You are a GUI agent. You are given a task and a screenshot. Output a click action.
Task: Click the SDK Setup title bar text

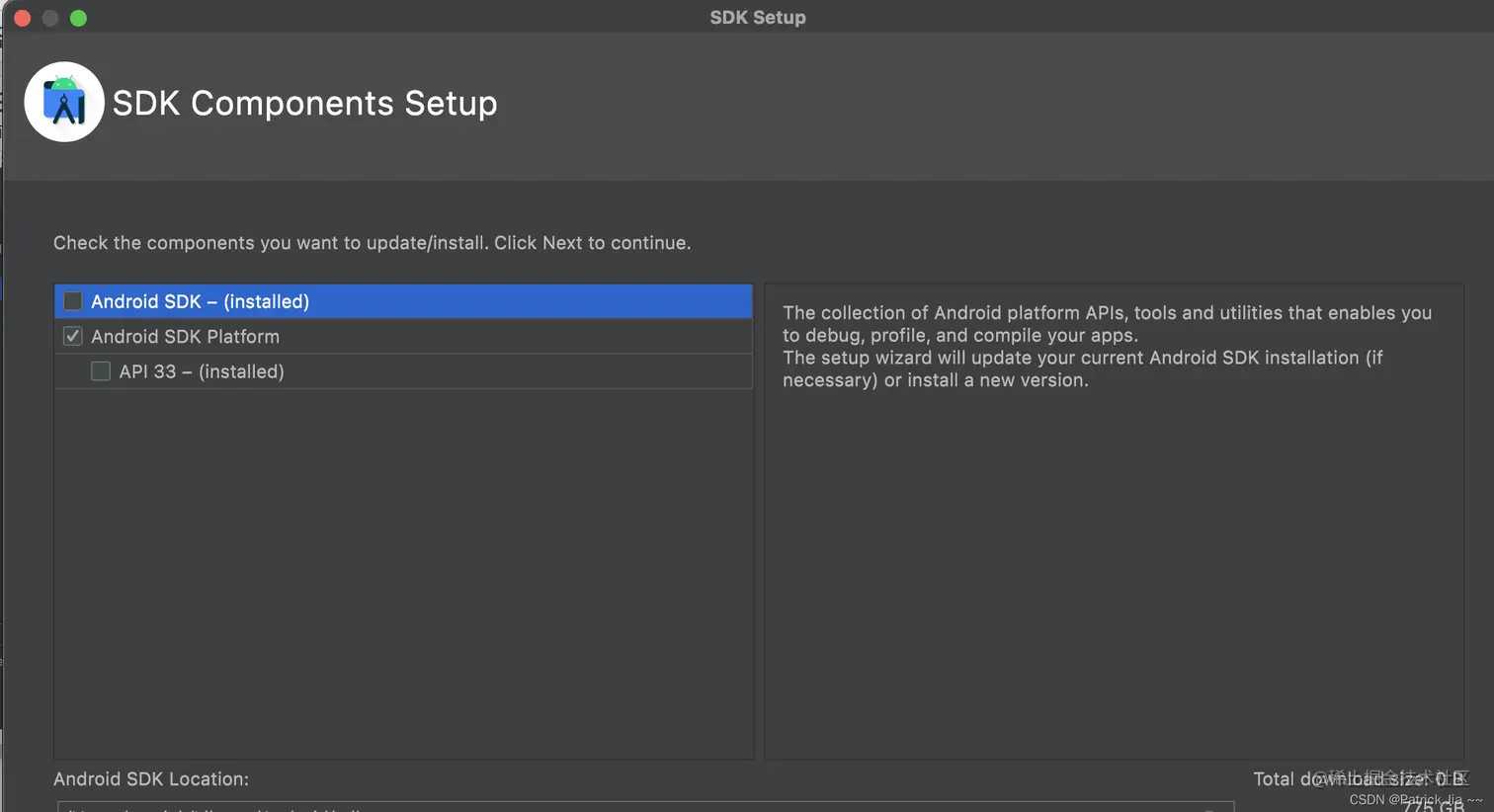pyautogui.click(x=757, y=18)
